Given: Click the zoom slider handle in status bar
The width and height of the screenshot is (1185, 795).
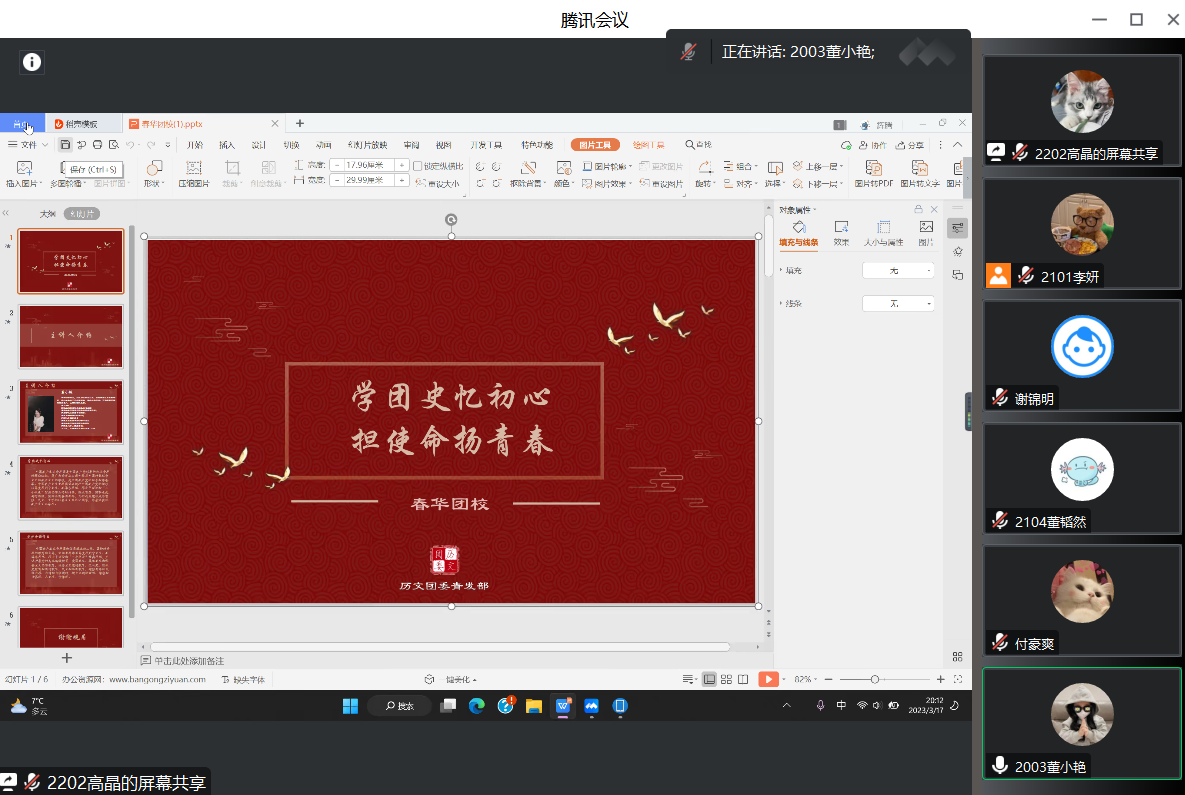Looking at the screenshot, I should click(875, 679).
